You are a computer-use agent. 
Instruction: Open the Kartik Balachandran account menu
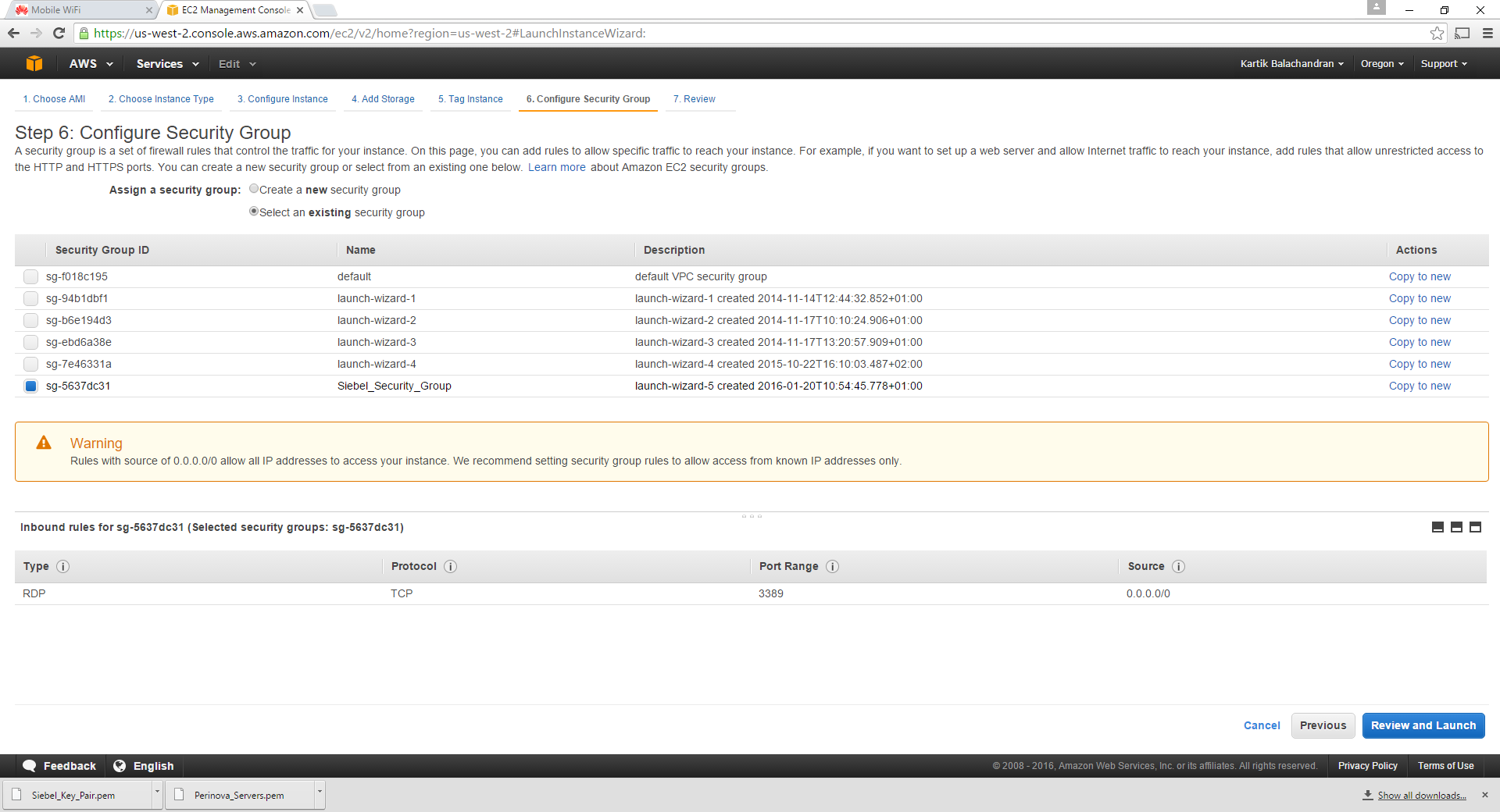[x=1291, y=64]
